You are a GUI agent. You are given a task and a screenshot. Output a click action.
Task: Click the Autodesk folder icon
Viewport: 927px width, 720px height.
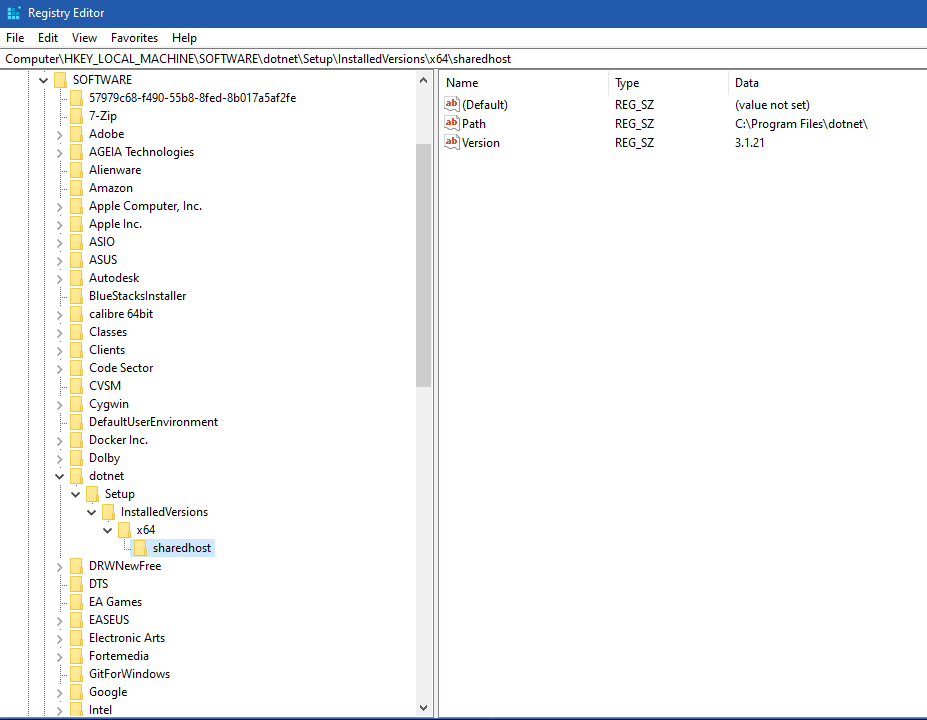pyautogui.click(x=76, y=278)
